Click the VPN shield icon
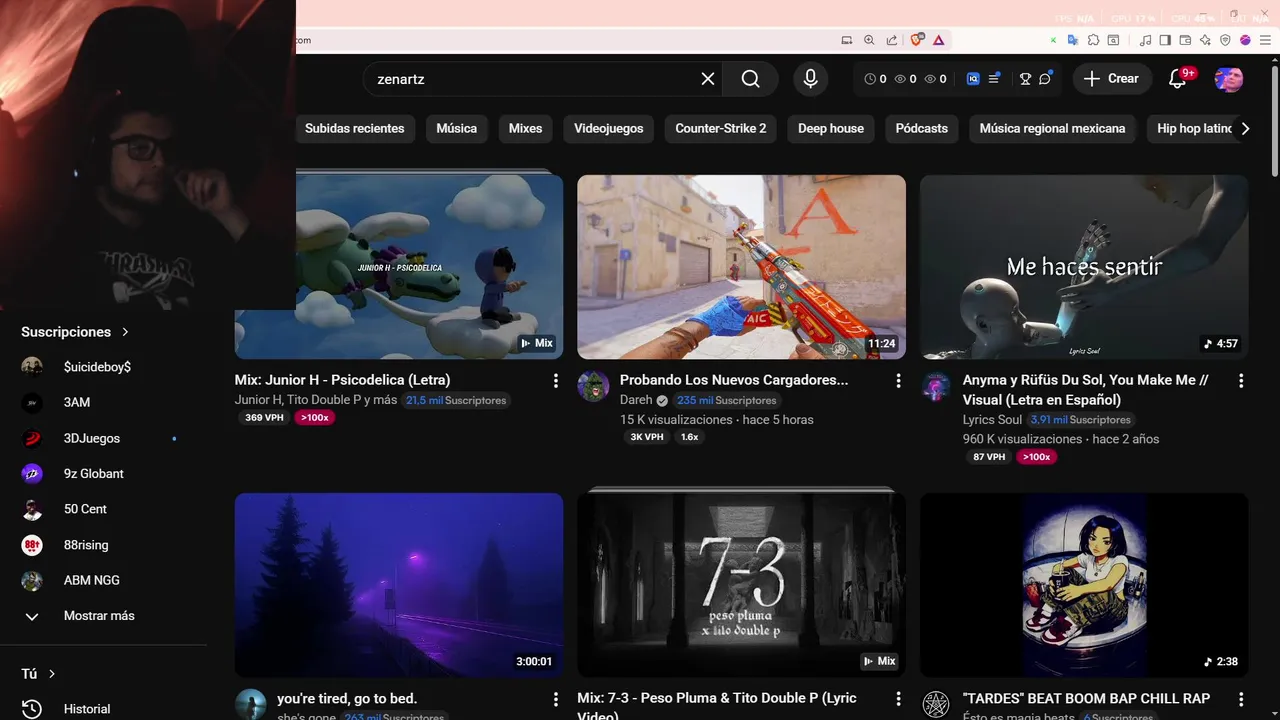This screenshot has height=720, width=1280. [1225, 40]
